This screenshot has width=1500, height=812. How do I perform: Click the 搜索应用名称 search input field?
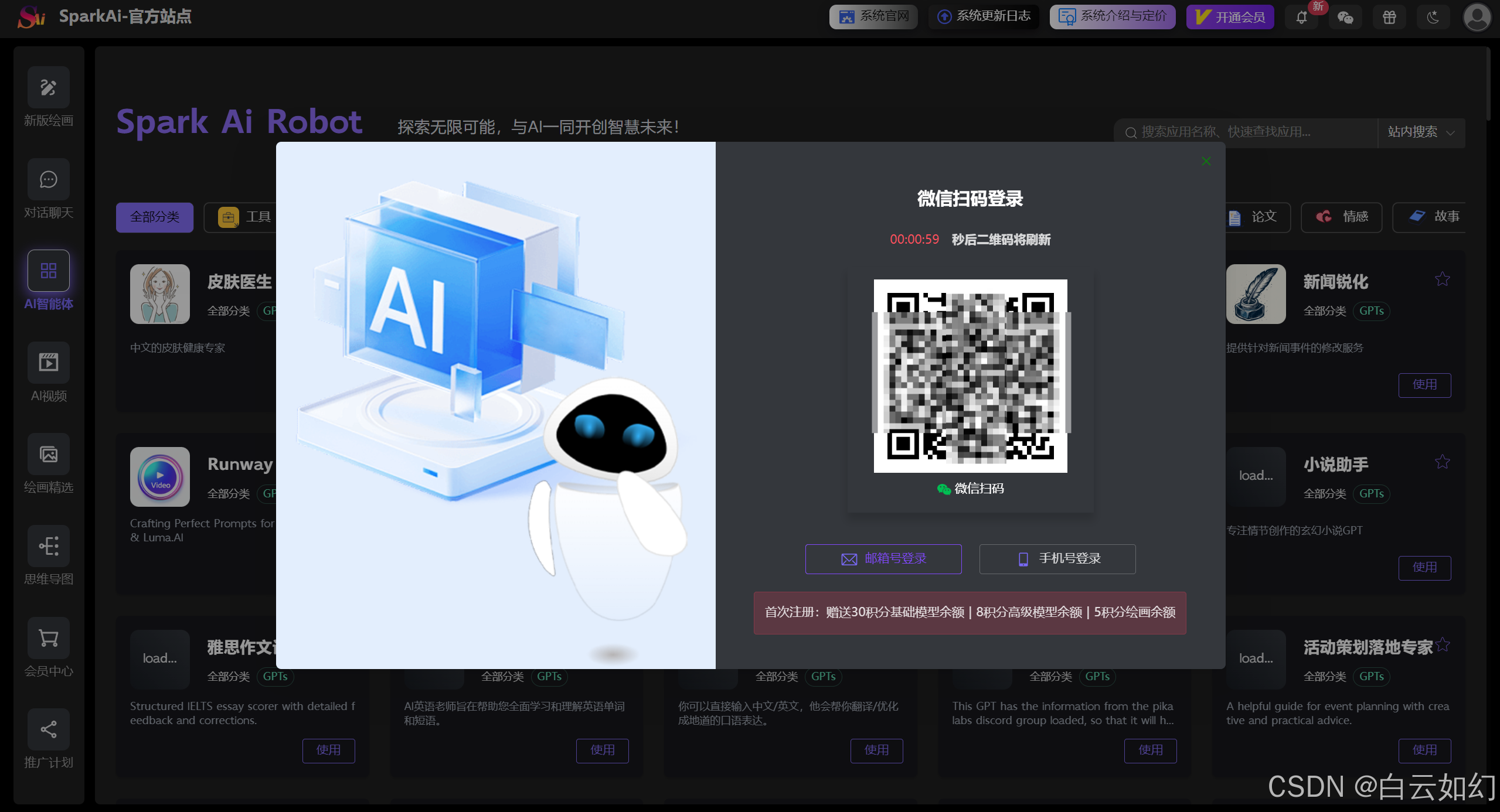(1246, 132)
